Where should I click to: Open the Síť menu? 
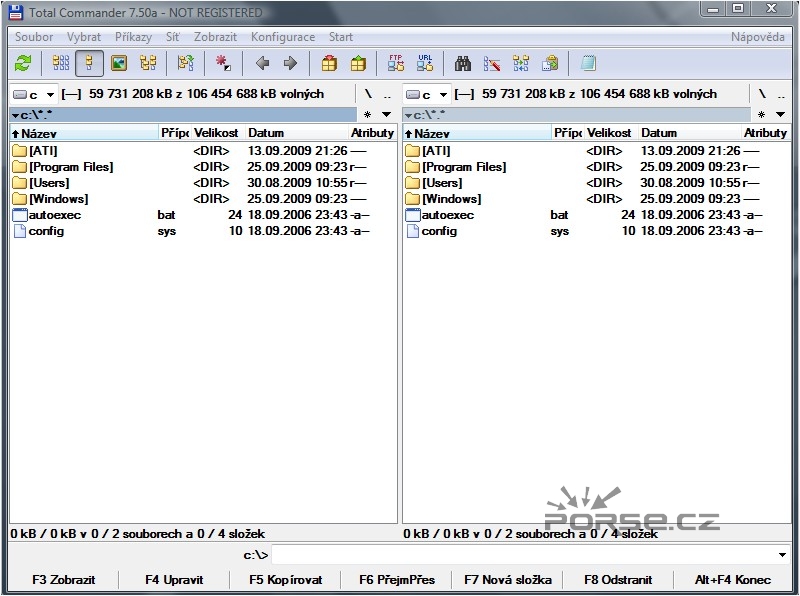pyautogui.click(x=172, y=37)
